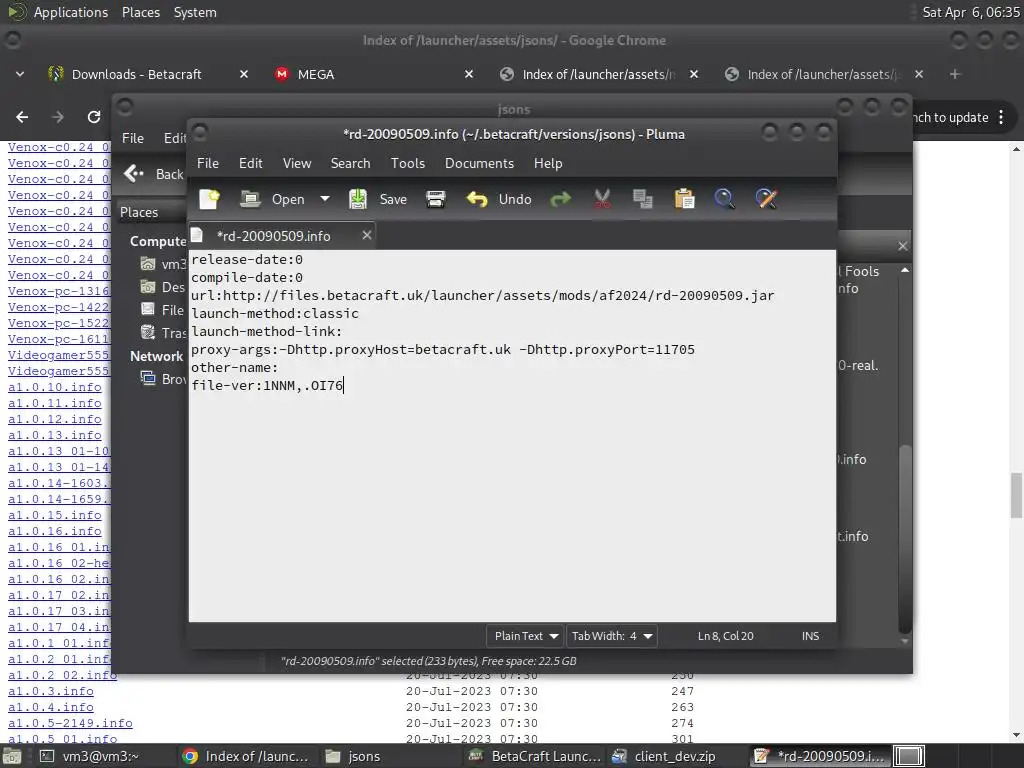Close the MEGA Chrome tab
The height and width of the screenshot is (768, 1024).
point(469,74)
